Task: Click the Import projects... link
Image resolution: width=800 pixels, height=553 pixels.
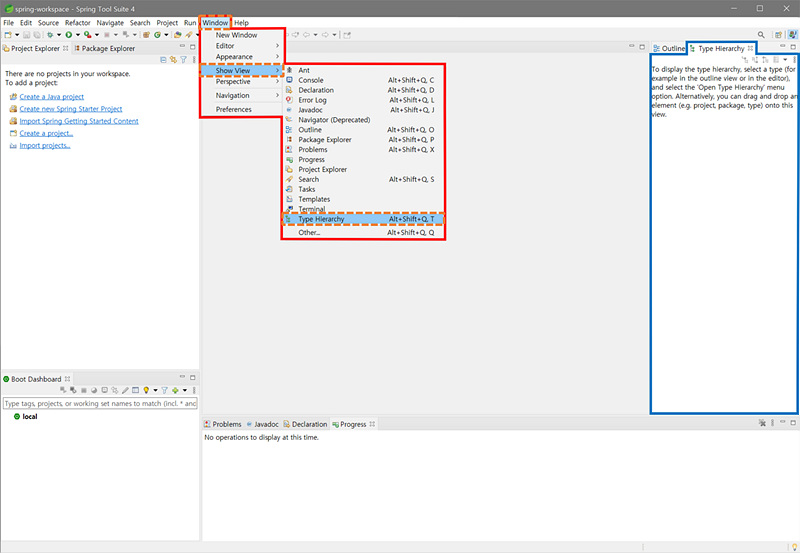Action: tap(45, 146)
